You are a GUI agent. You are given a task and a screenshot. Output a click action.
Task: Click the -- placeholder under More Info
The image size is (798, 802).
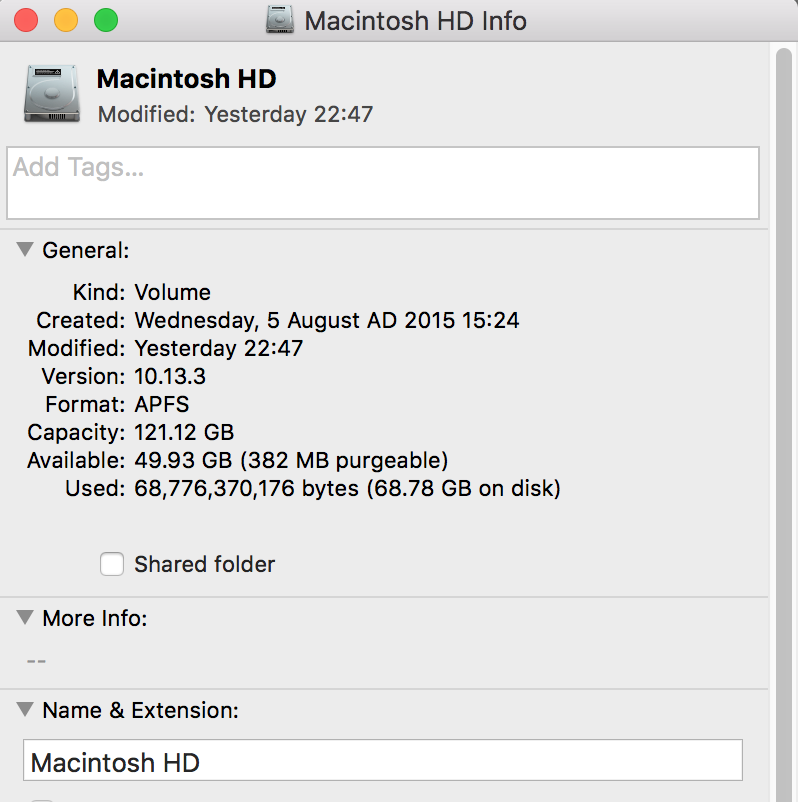(x=36, y=661)
